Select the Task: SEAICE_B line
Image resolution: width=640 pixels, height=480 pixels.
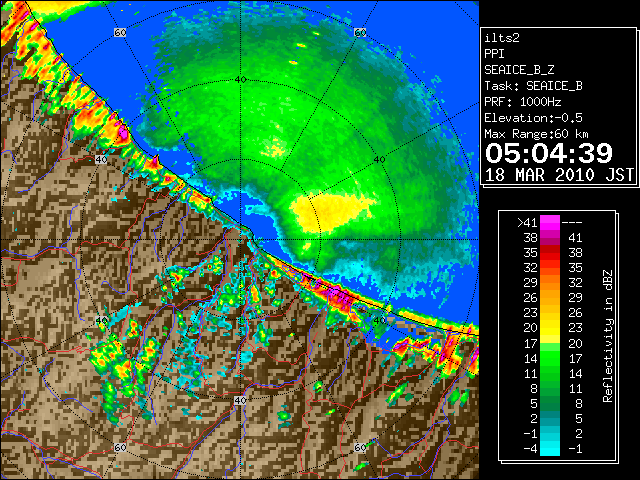(x=533, y=86)
